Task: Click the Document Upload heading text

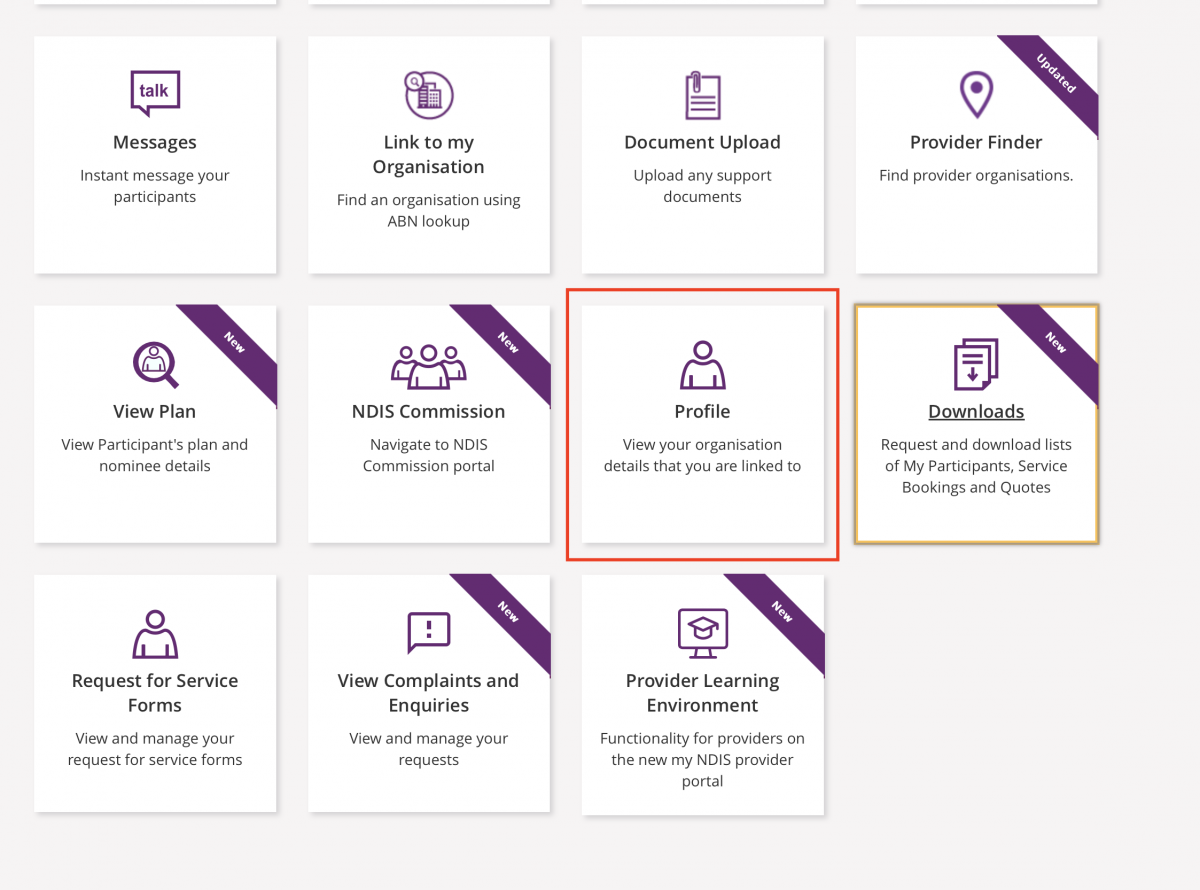Action: (x=702, y=143)
